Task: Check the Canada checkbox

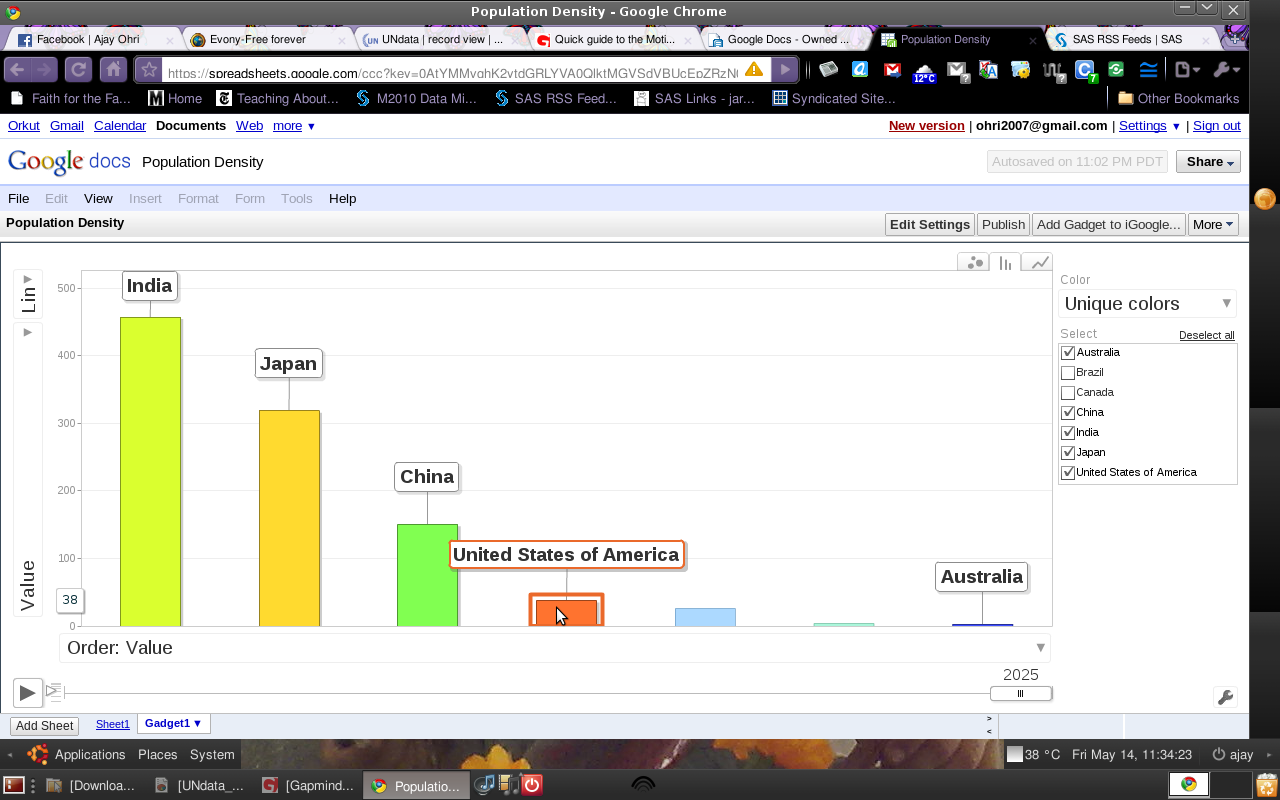Action: (1068, 393)
